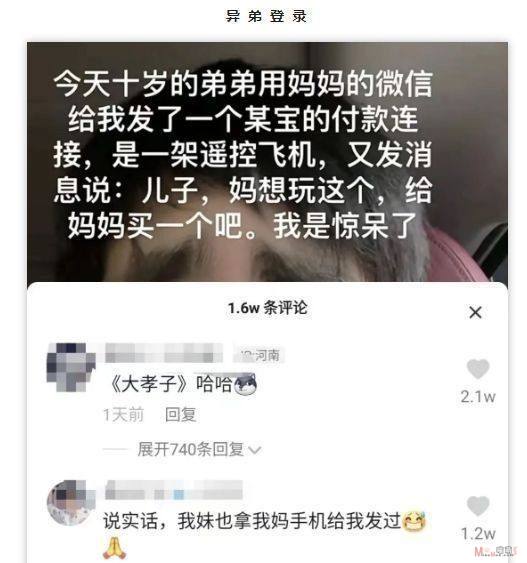Click the 2.1w like count

(478, 397)
